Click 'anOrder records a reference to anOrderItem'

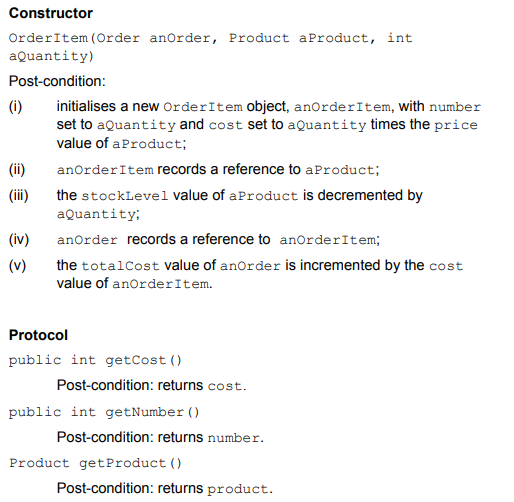click(218, 239)
